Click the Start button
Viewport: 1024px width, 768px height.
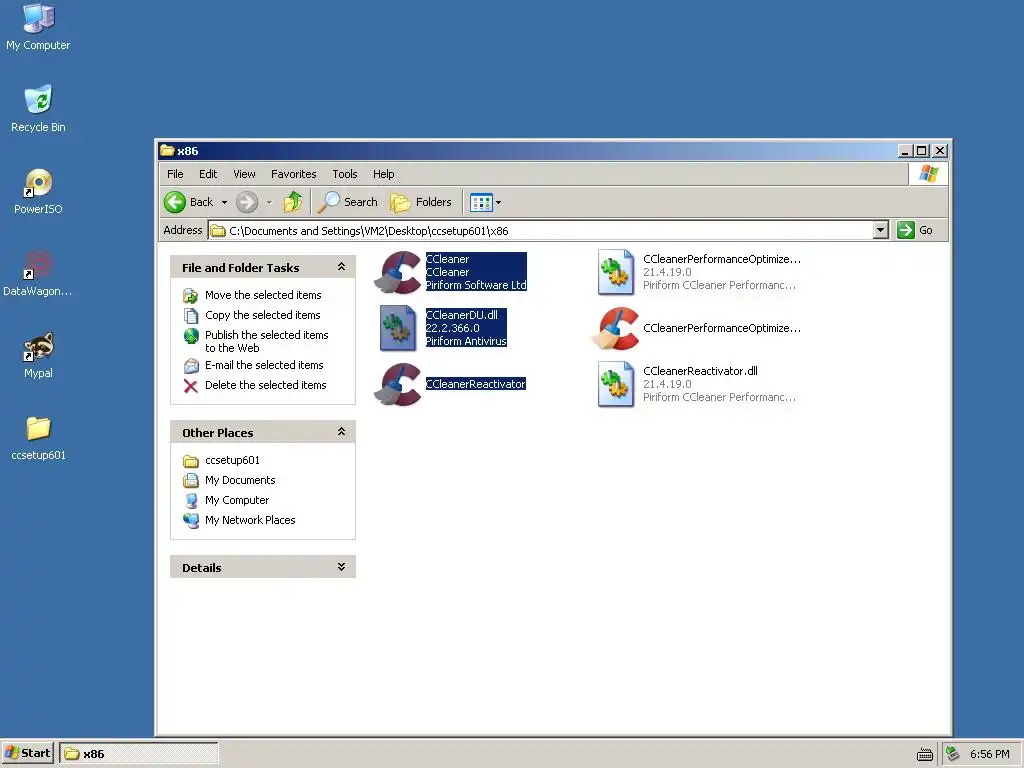point(27,753)
